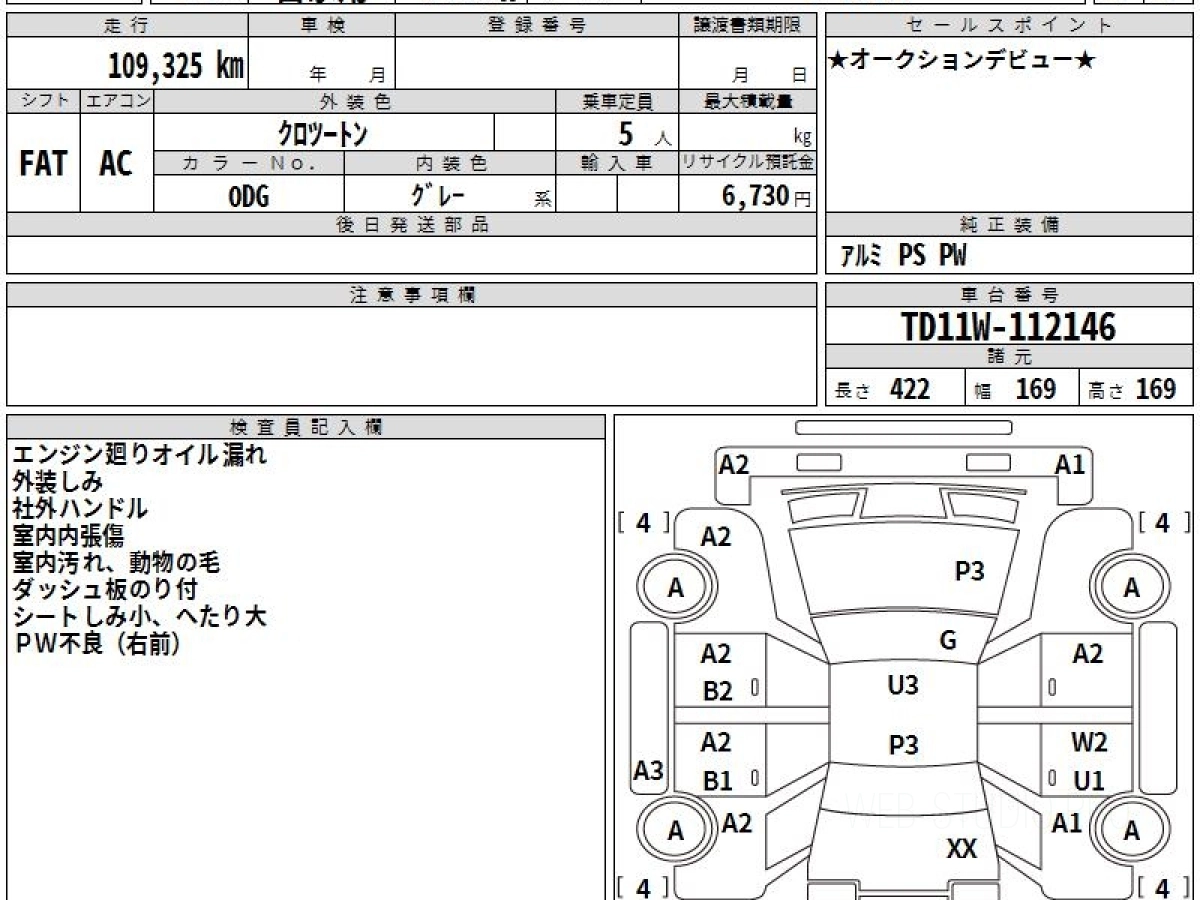
Task: Click the 車検 header cell
Action: click(321, 26)
